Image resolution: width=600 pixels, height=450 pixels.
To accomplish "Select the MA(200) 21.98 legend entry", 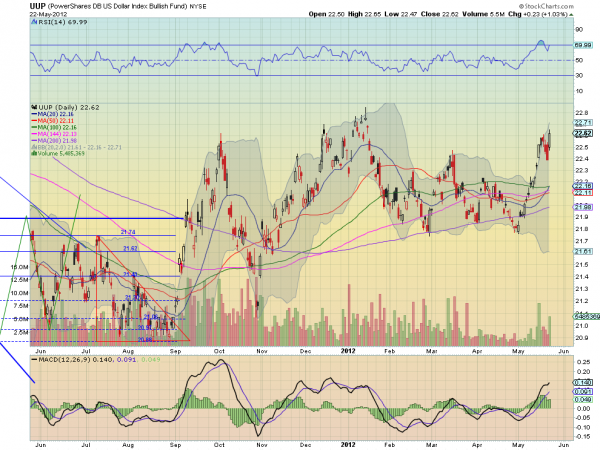I will (x=54, y=140).
